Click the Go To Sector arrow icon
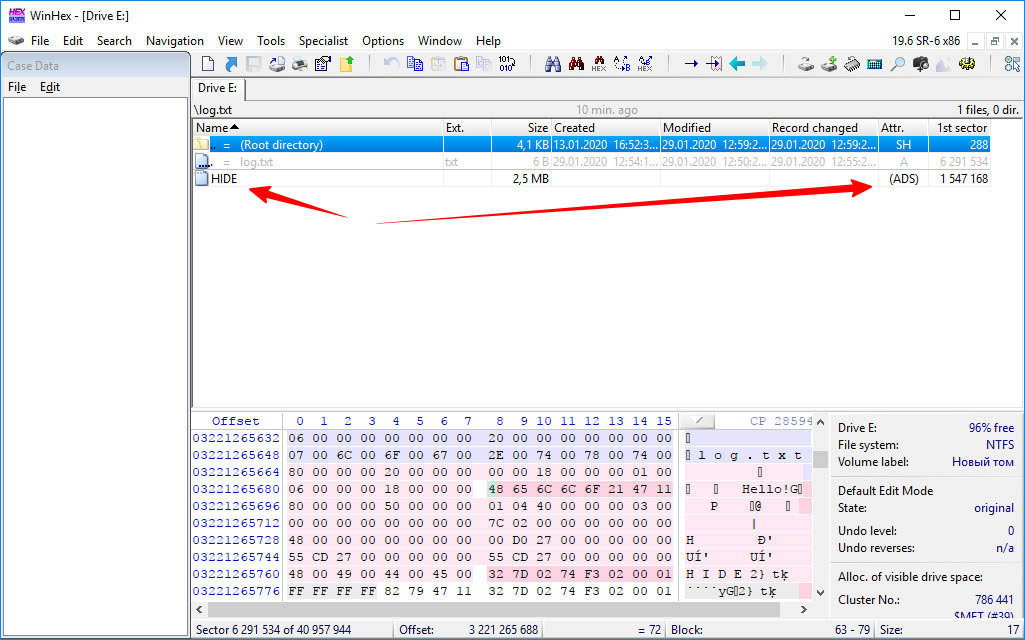The height and width of the screenshot is (640, 1025). 714,63
